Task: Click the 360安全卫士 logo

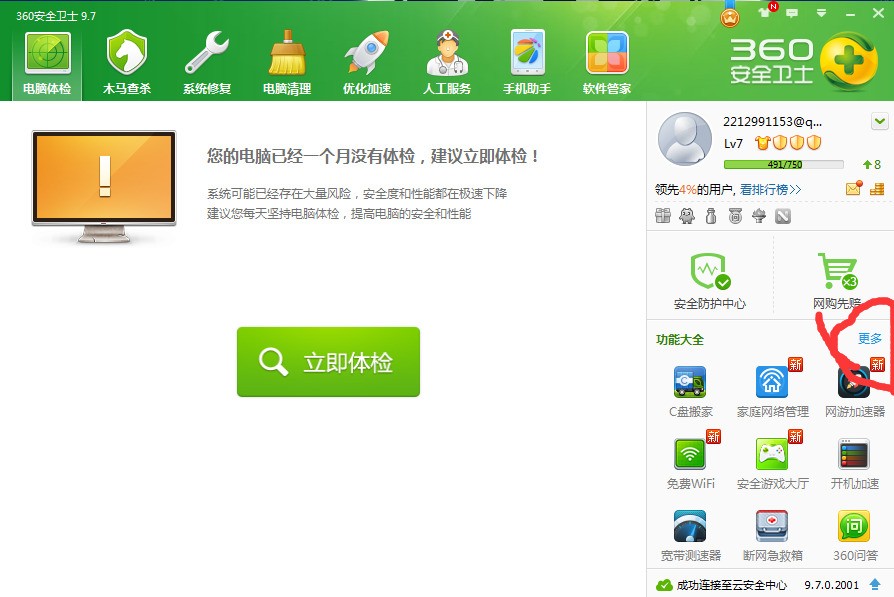Action: pos(804,62)
